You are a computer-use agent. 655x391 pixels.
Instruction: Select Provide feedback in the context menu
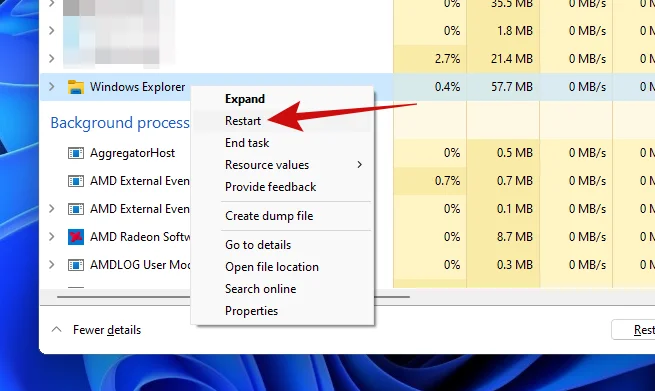click(x=270, y=187)
